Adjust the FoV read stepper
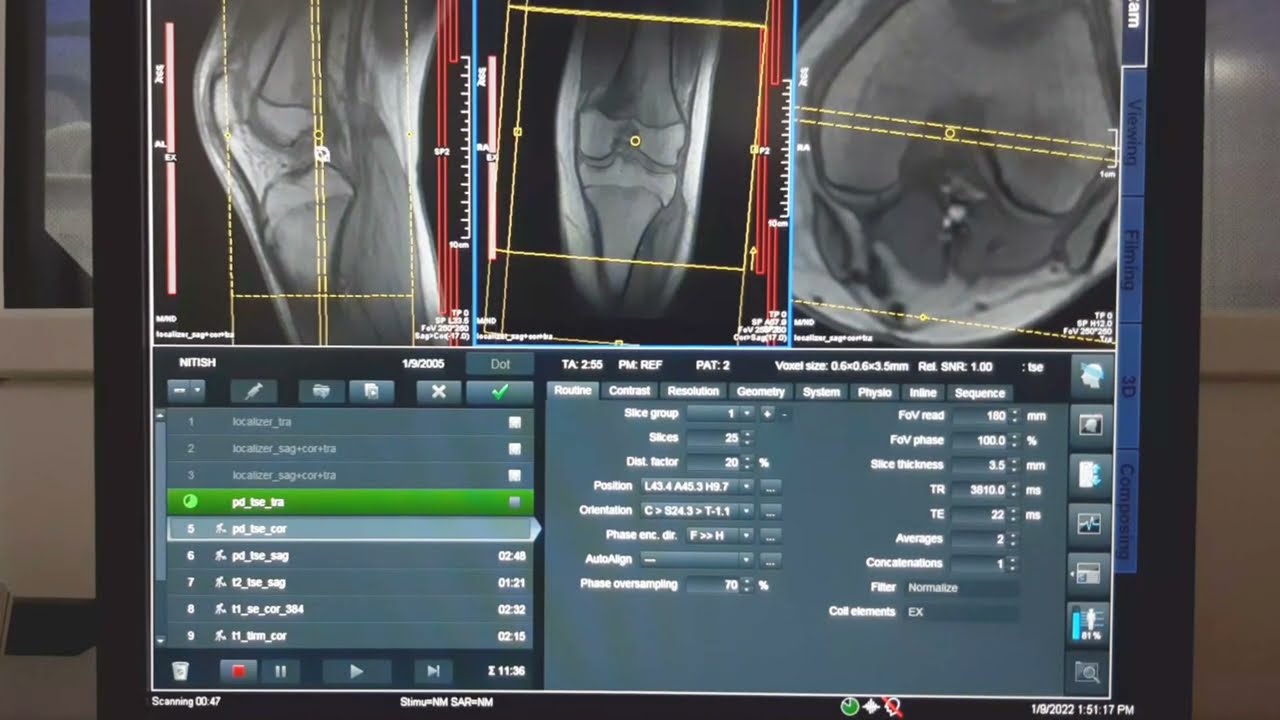Screen dimensions: 1280x720 coord(1015,416)
